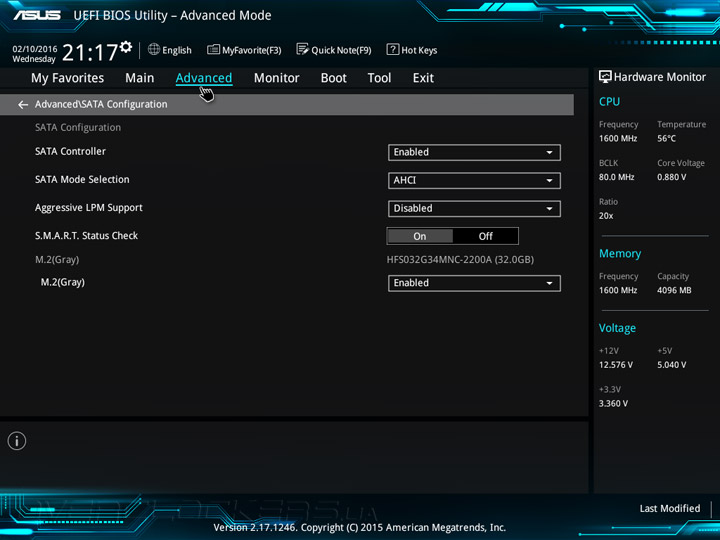Screen dimensions: 720x540
Task: Go to the Main tab
Action: tap(140, 78)
